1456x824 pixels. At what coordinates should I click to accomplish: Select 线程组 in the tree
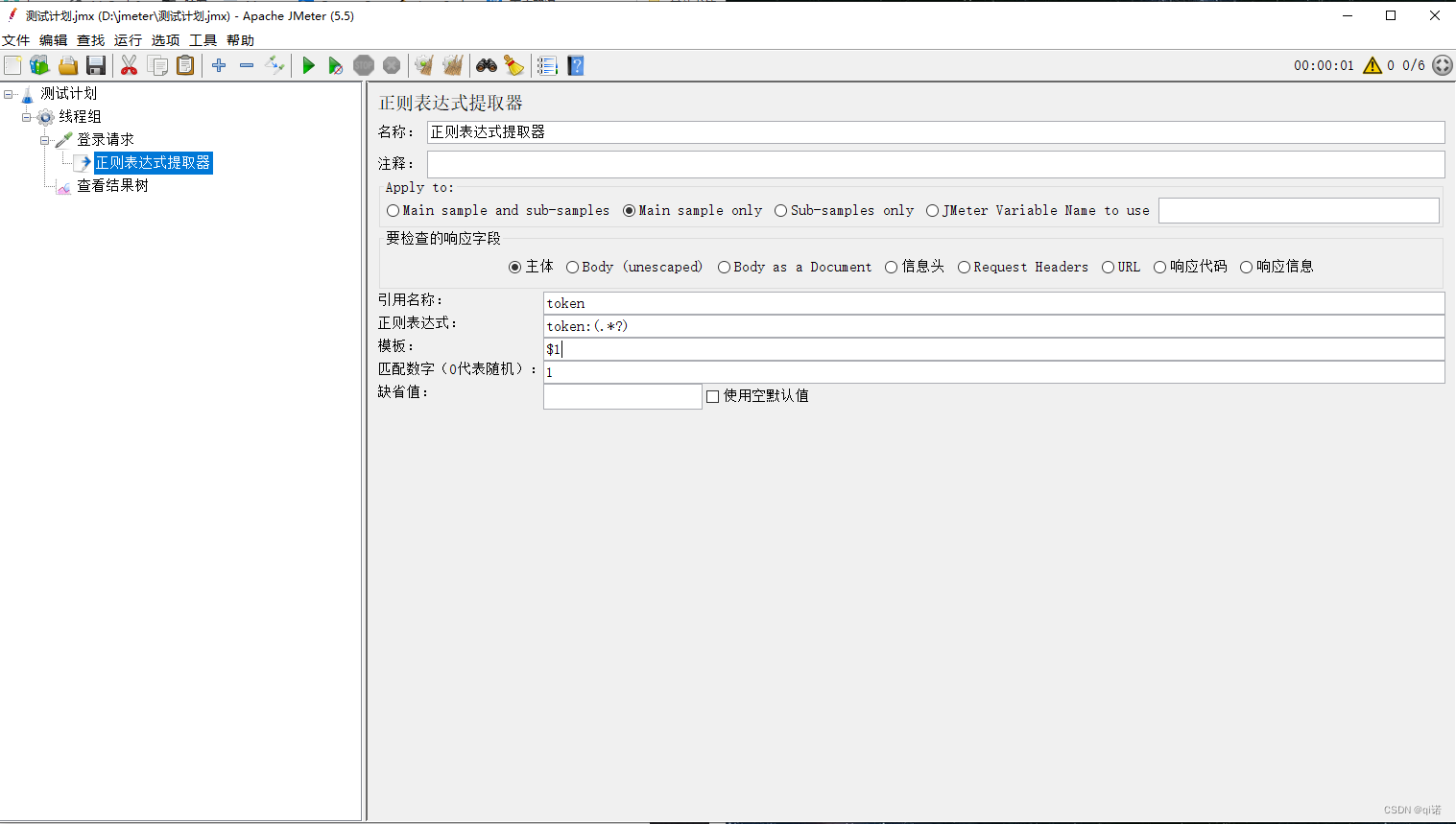(x=80, y=116)
